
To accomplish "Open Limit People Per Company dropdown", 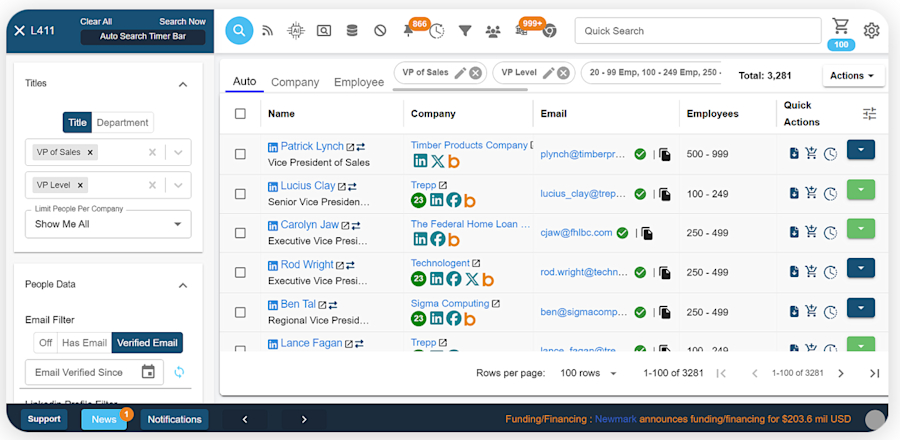I will [x=108, y=224].
